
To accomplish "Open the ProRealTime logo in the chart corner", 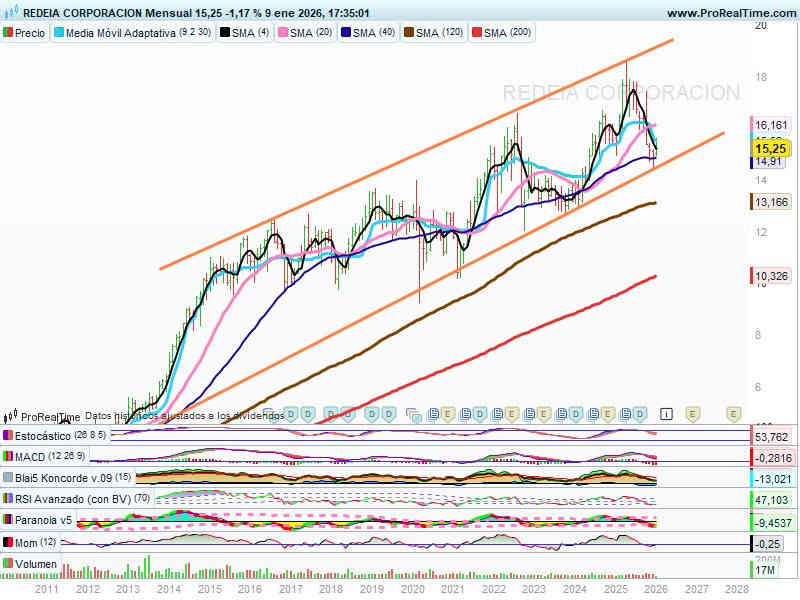I will pyautogui.click(x=12, y=416).
